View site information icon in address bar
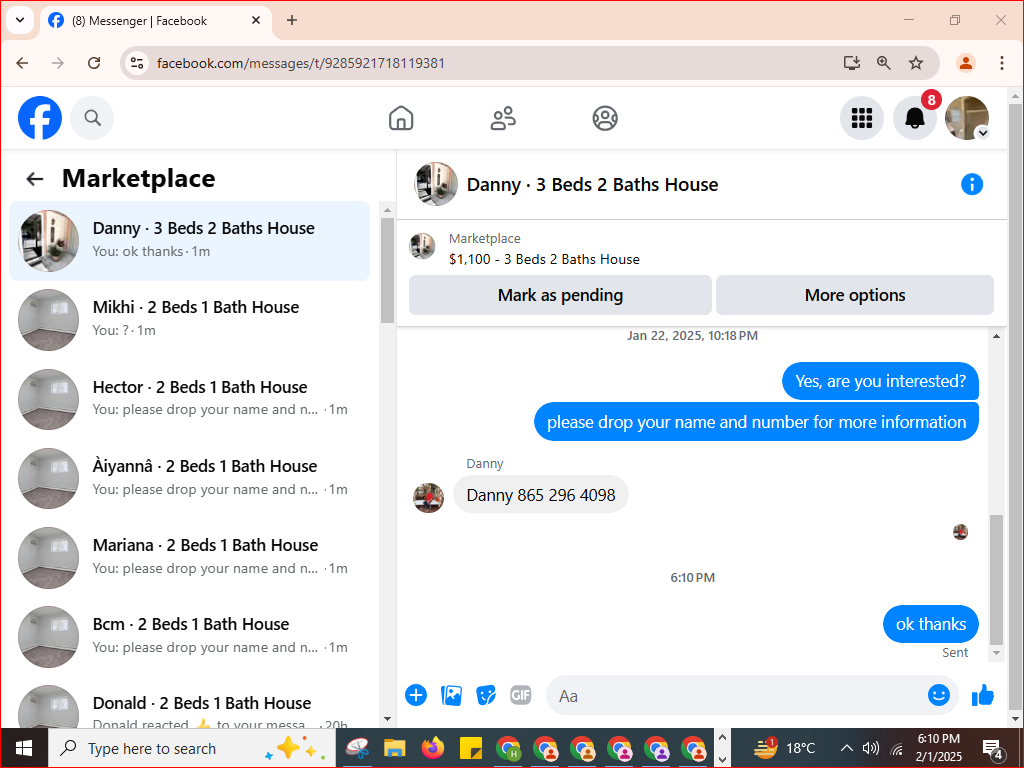 coord(136,63)
